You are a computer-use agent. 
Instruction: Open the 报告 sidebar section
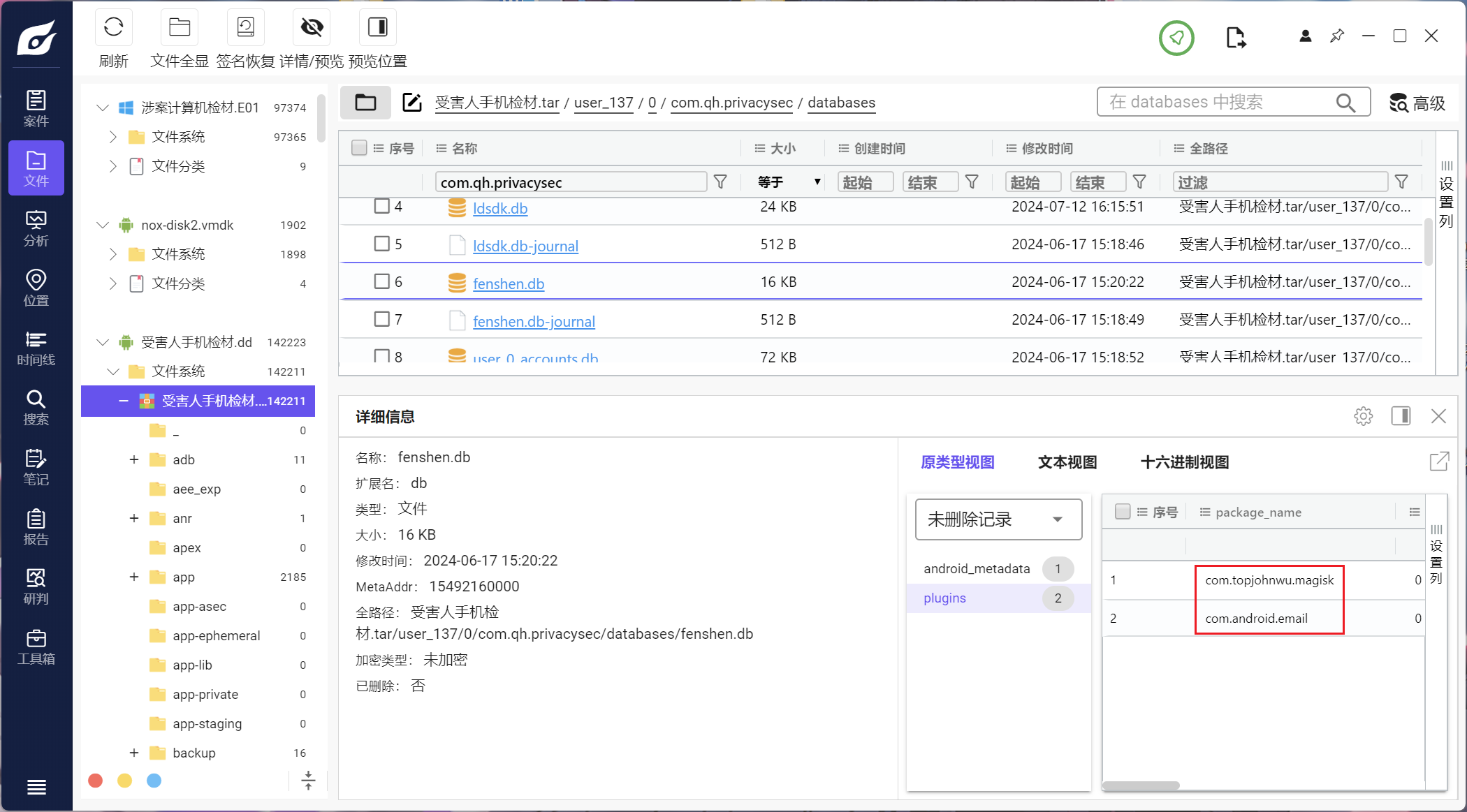(x=36, y=526)
